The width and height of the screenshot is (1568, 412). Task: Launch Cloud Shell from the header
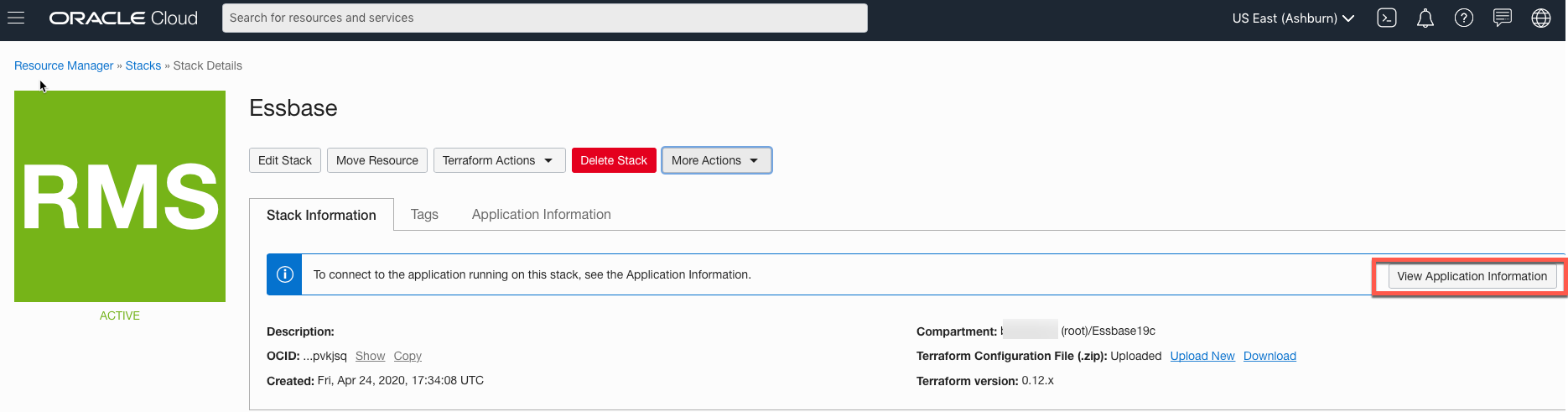point(1387,18)
